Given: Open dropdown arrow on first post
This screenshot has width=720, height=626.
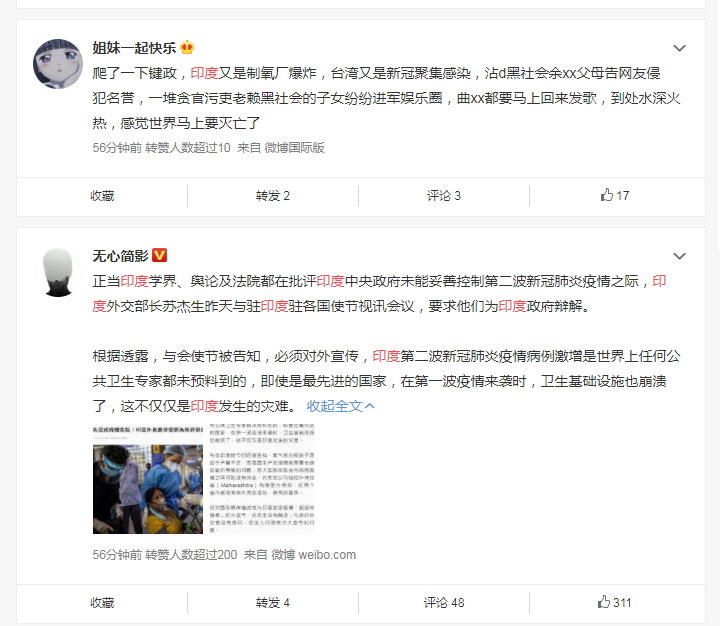Looking at the screenshot, I should (679, 48).
